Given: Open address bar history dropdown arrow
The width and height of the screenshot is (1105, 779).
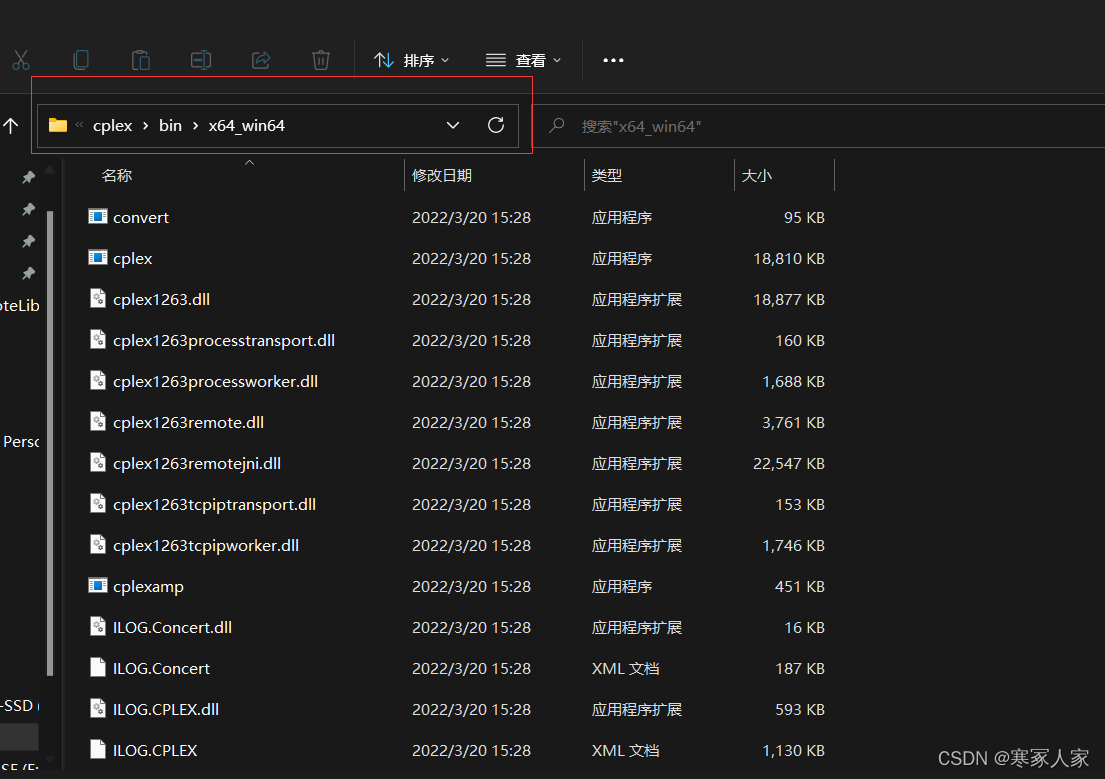Looking at the screenshot, I should pyautogui.click(x=453, y=125).
